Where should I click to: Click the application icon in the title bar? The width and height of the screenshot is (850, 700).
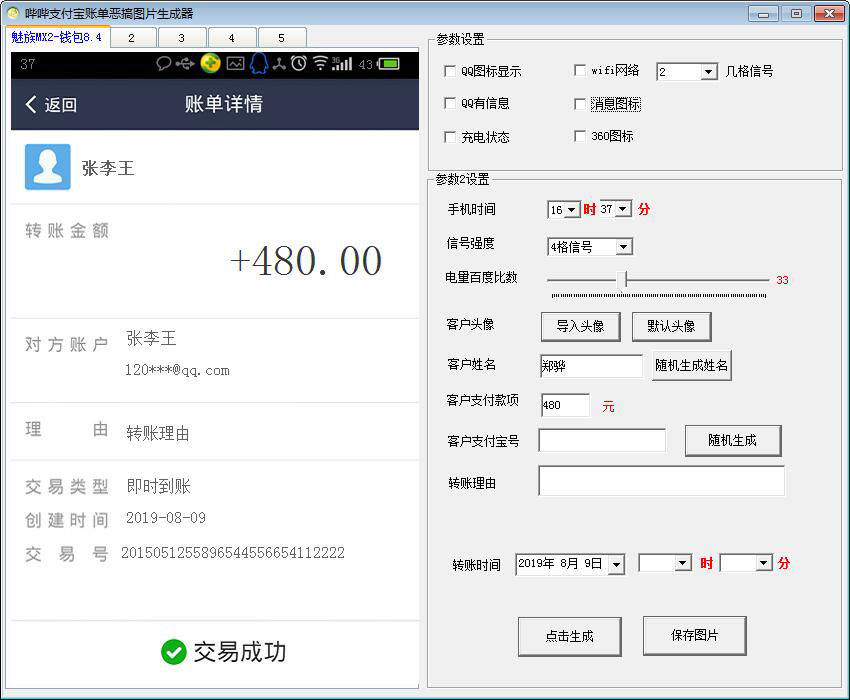12,13
